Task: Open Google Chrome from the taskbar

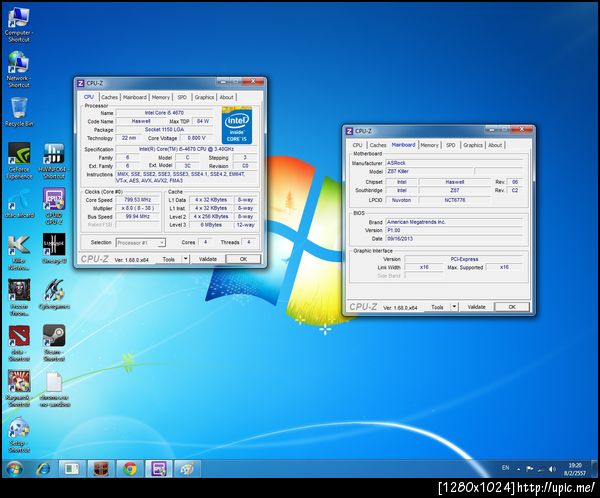Action: coord(129,468)
